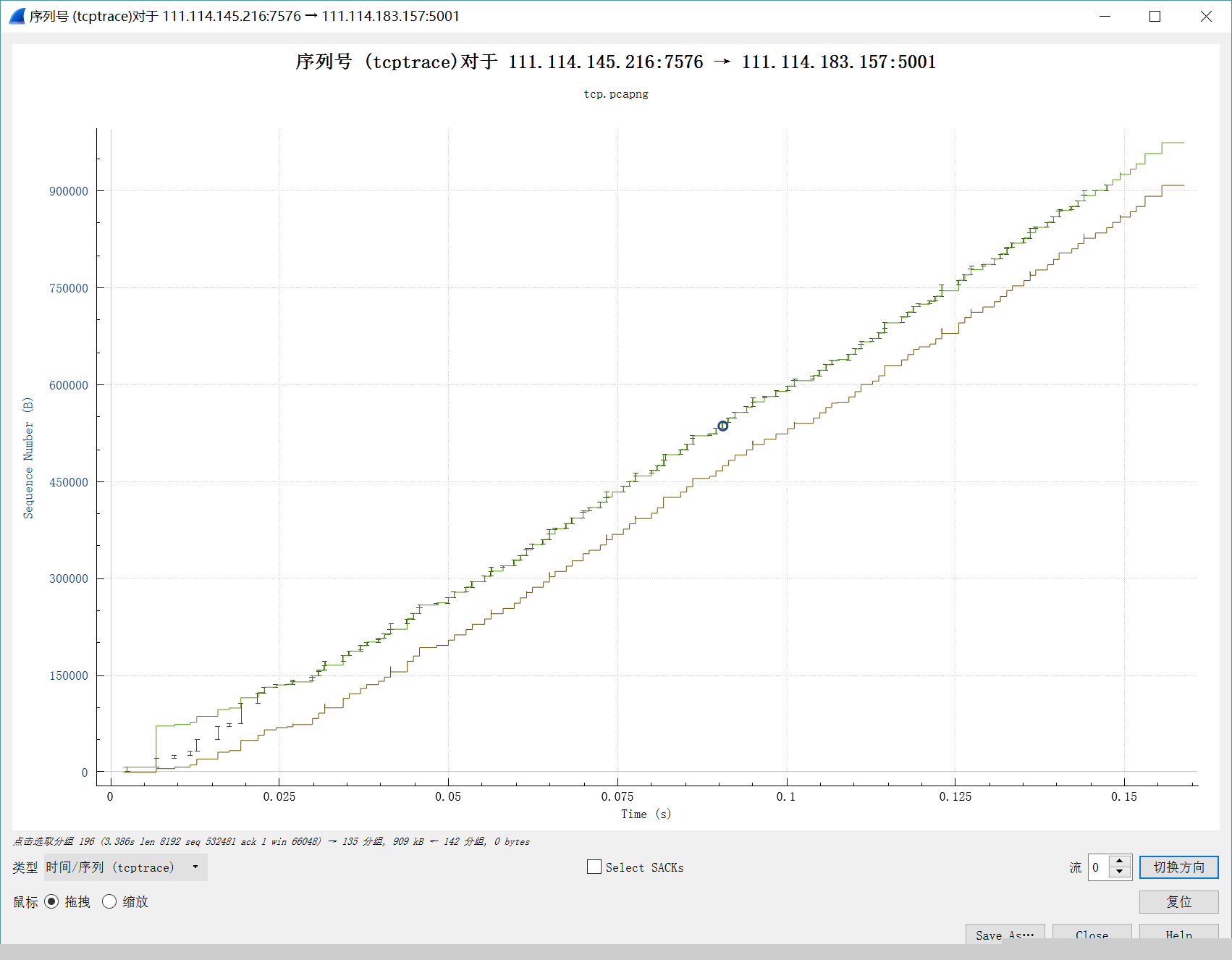
Task: Maximize the tcptrace graph window
Action: tap(1155, 16)
